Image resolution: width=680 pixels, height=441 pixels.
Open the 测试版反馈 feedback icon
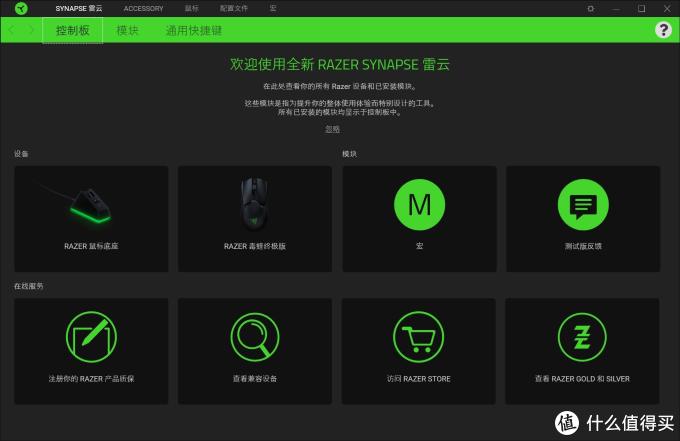pos(583,205)
